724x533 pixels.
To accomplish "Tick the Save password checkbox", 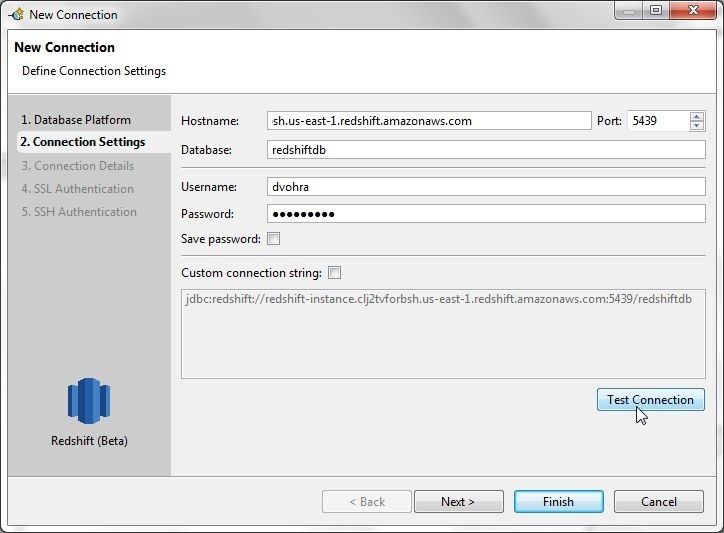I will pos(273,239).
